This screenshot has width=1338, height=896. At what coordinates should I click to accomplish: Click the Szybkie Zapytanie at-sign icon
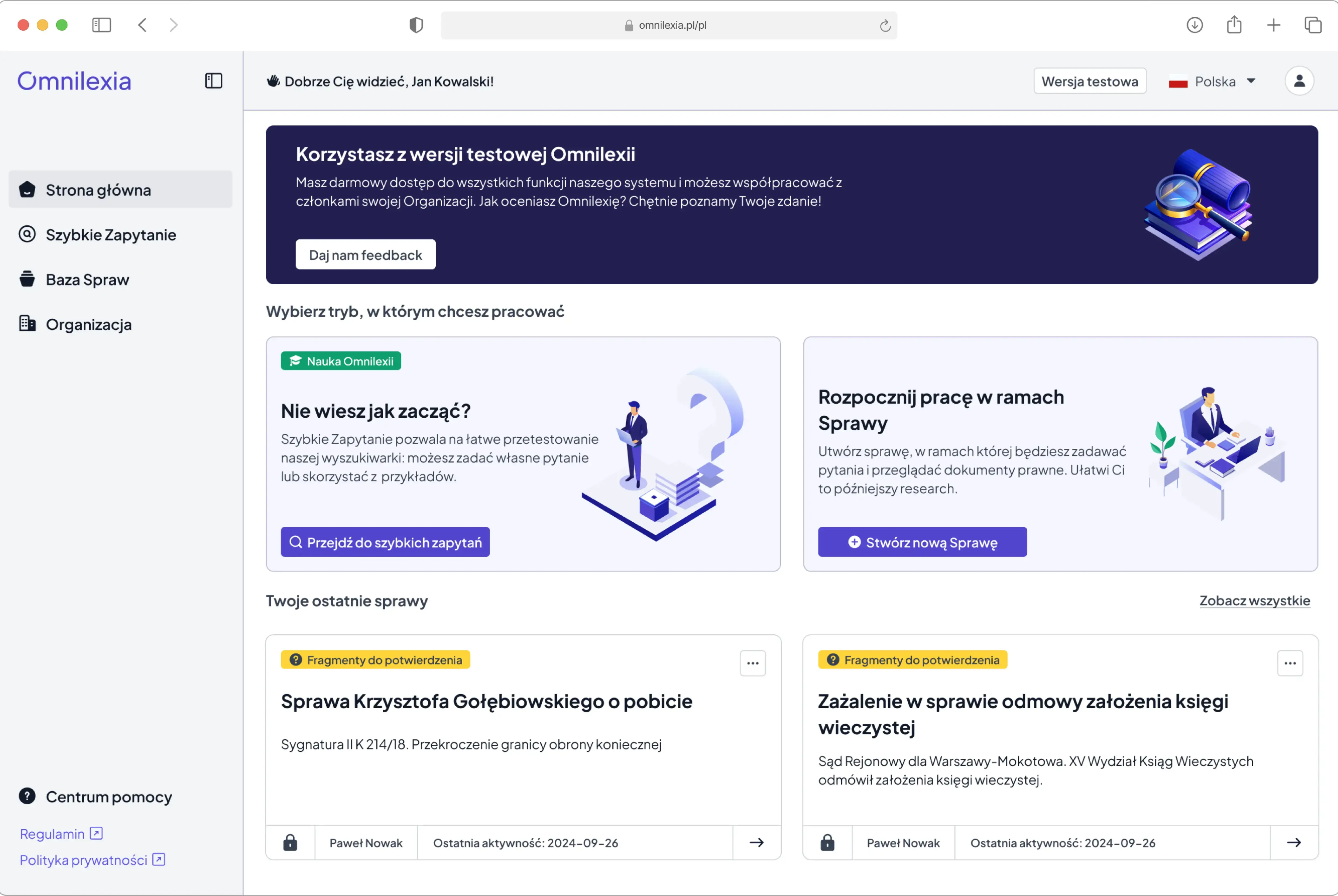[27, 234]
